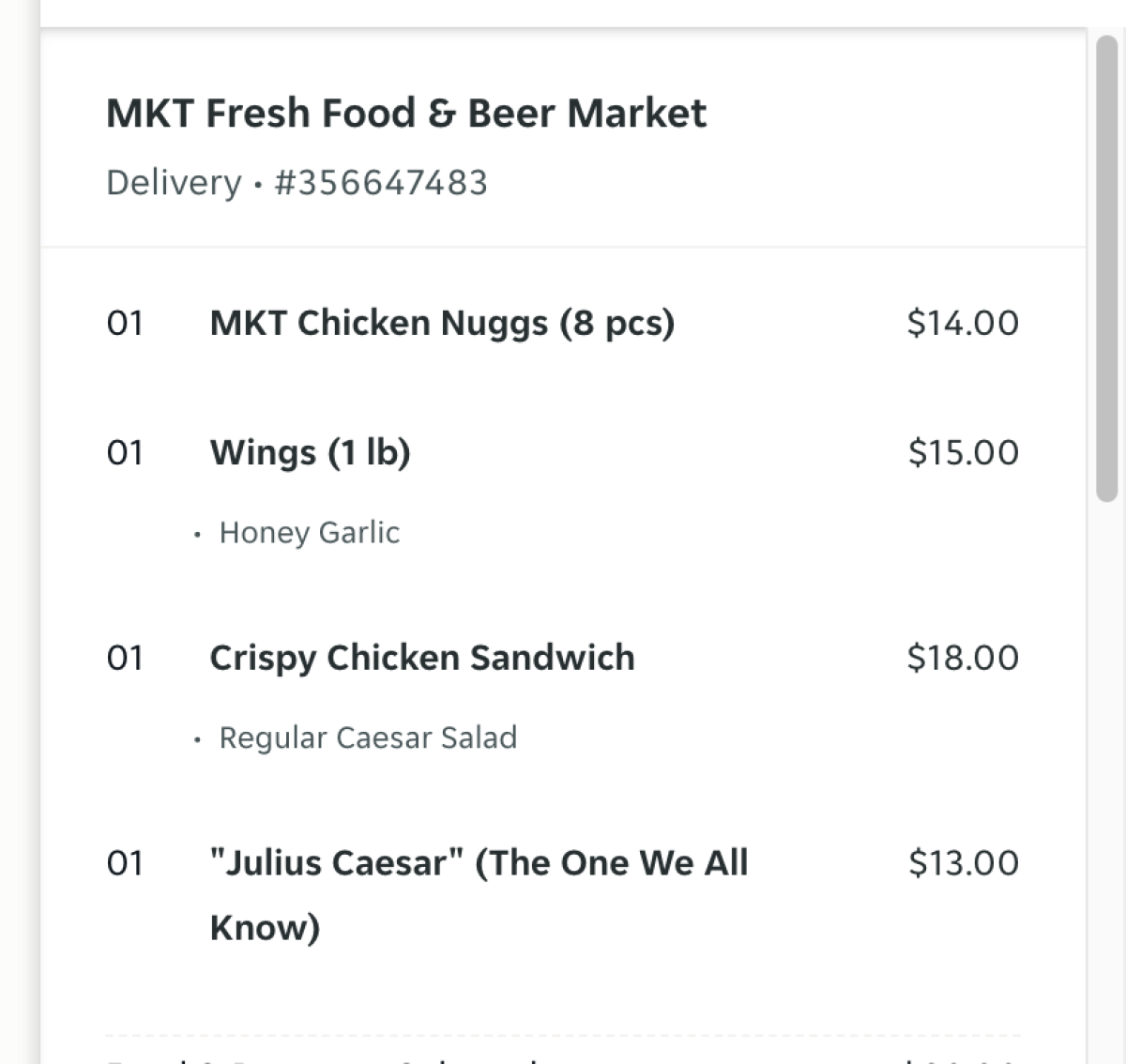Click the quantity 01 beside Julius Caesar
The height and width of the screenshot is (1064, 1126).
click(125, 864)
